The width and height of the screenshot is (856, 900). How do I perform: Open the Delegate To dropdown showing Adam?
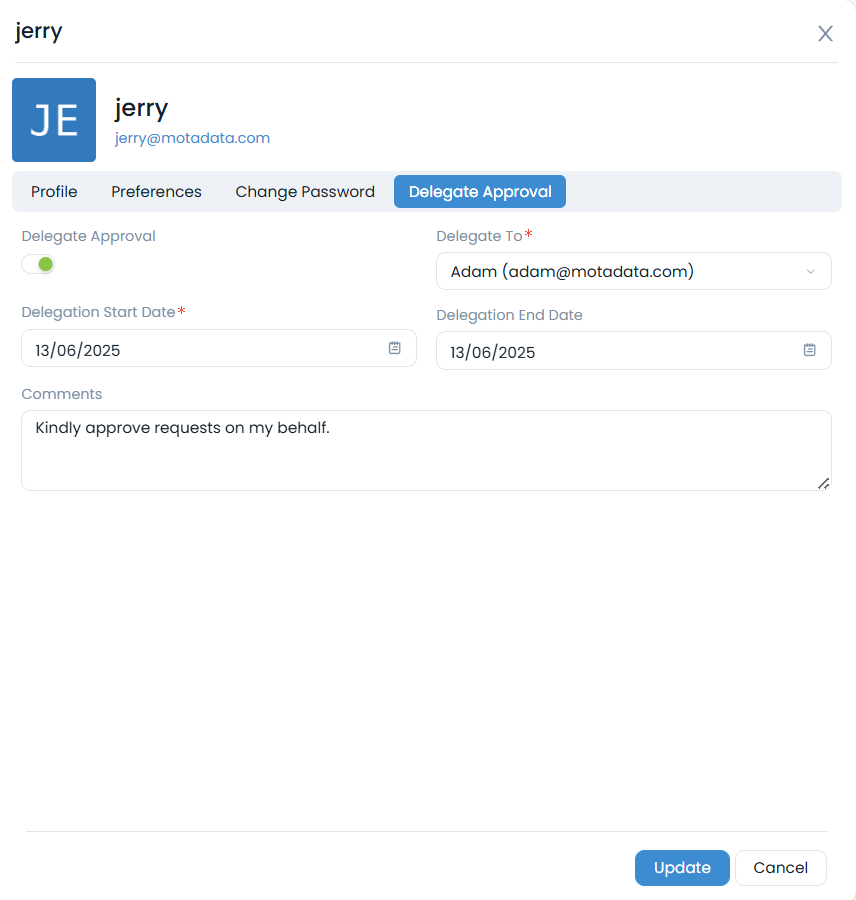[x=620, y=272]
